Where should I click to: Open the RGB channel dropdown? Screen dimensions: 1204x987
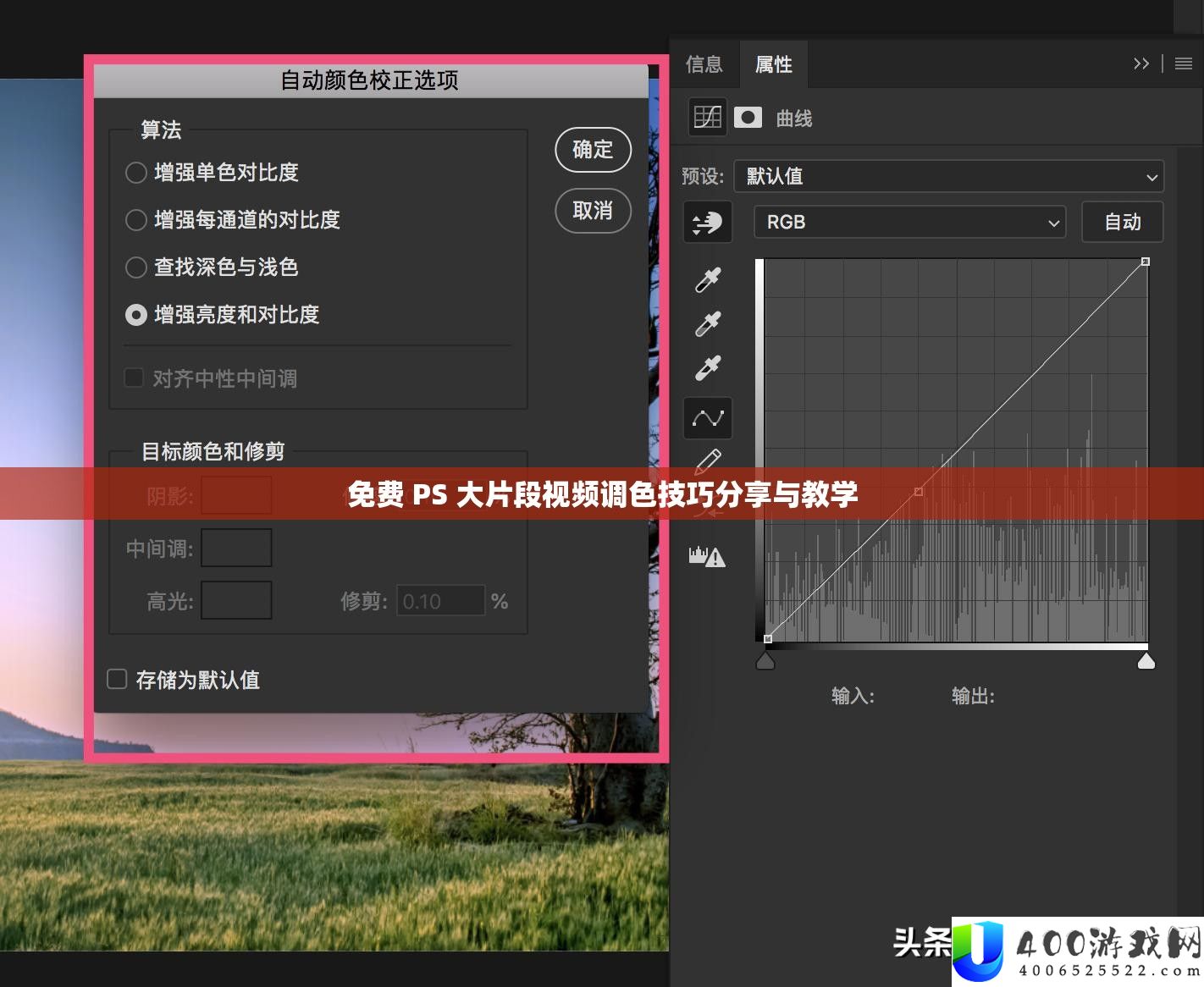909,222
